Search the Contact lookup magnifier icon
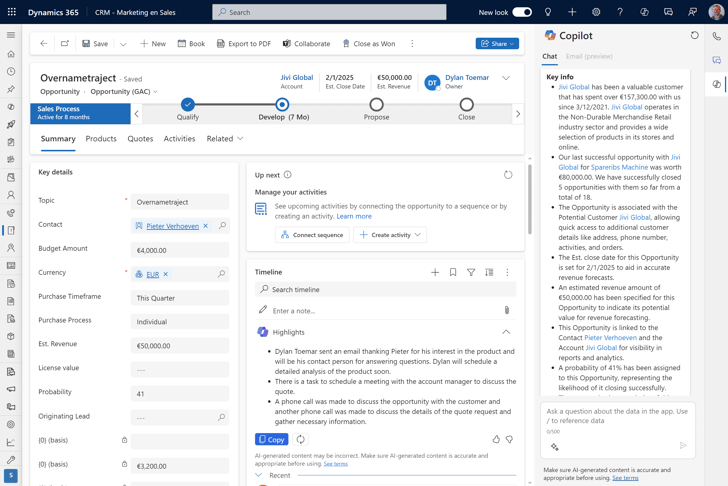Image resolution: width=728 pixels, height=486 pixels. (222, 226)
